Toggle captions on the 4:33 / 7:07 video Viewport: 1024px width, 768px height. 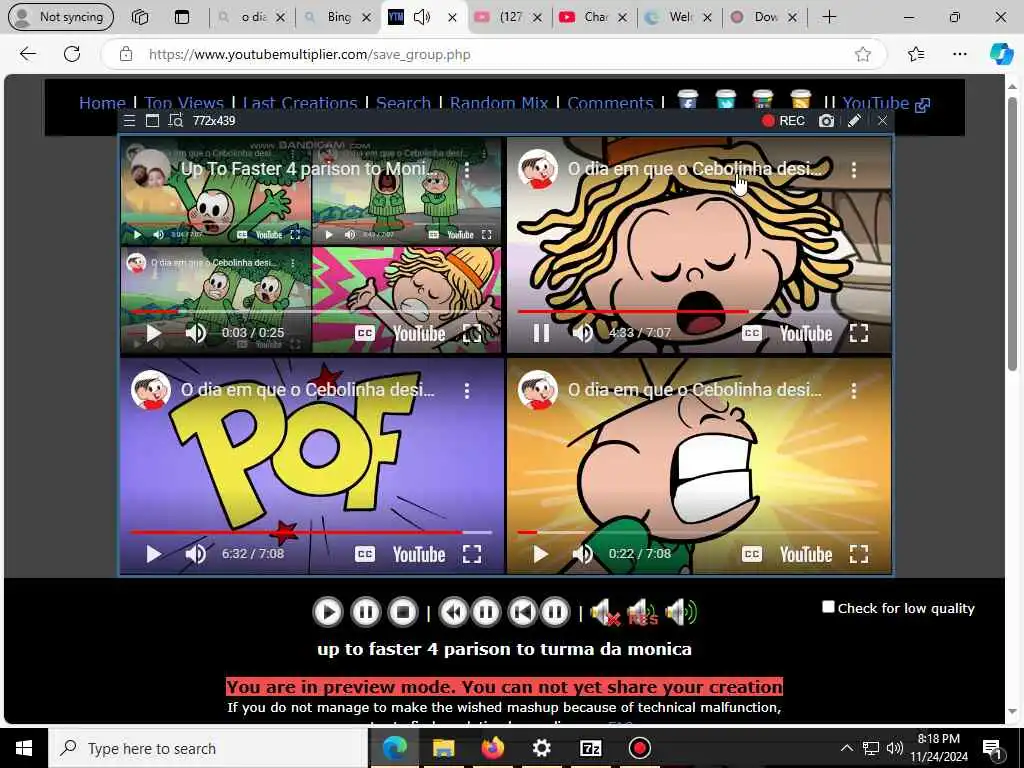pos(752,333)
